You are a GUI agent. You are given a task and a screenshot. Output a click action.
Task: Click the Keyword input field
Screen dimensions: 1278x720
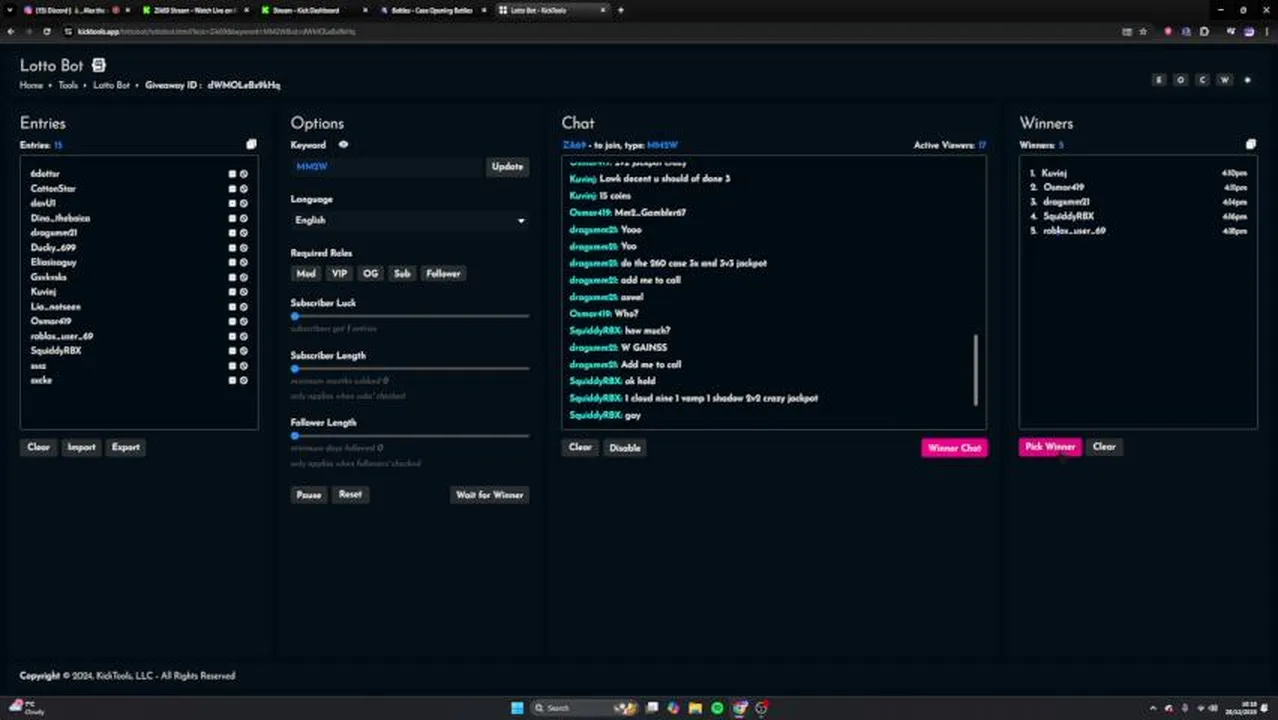tap(388, 167)
